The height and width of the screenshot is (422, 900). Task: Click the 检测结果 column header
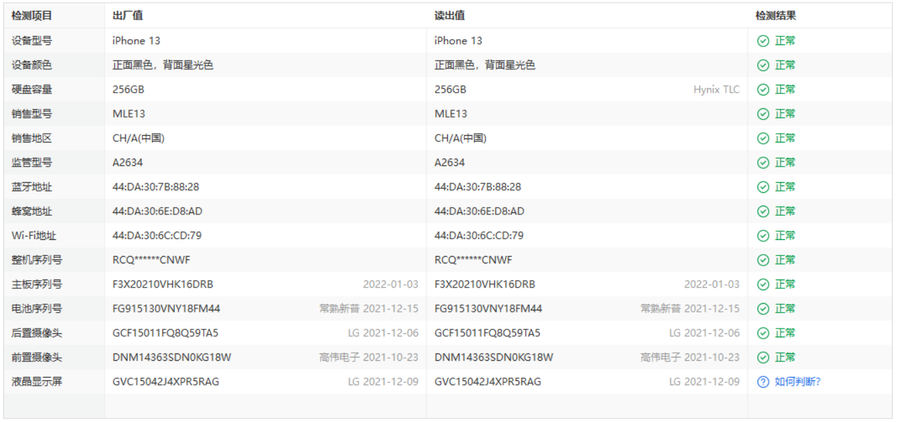tap(776, 16)
